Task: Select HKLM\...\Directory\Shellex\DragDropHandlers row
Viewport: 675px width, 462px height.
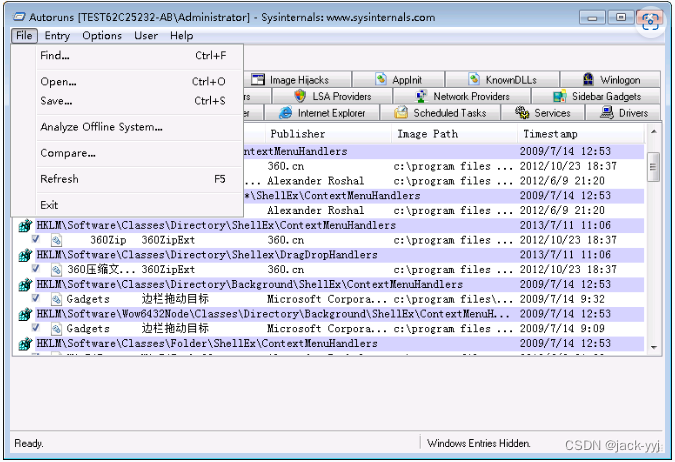Action: 331,255
